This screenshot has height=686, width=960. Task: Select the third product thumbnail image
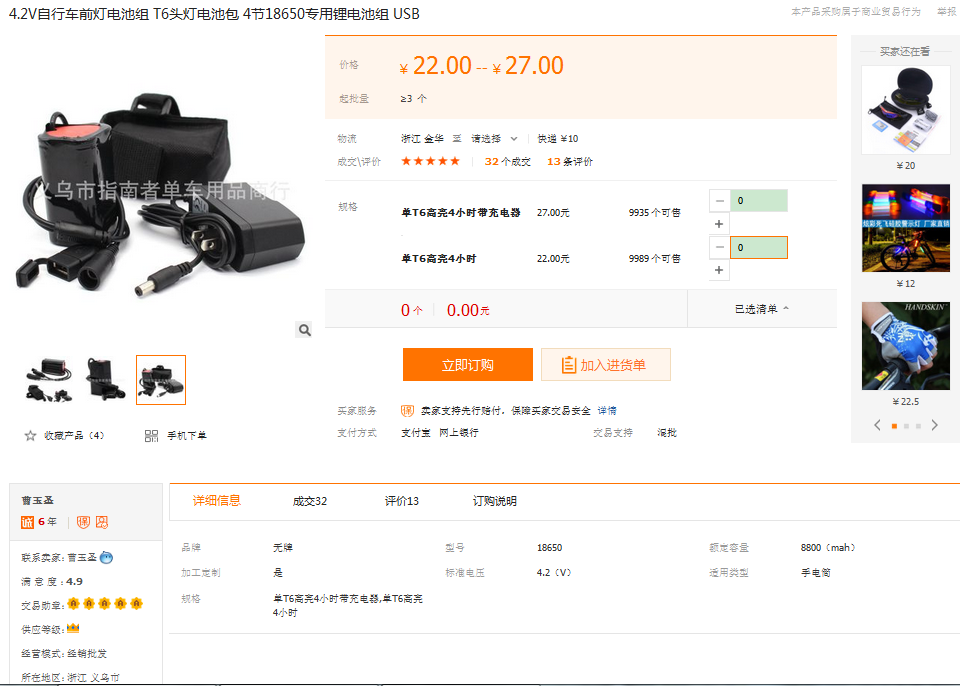point(161,380)
